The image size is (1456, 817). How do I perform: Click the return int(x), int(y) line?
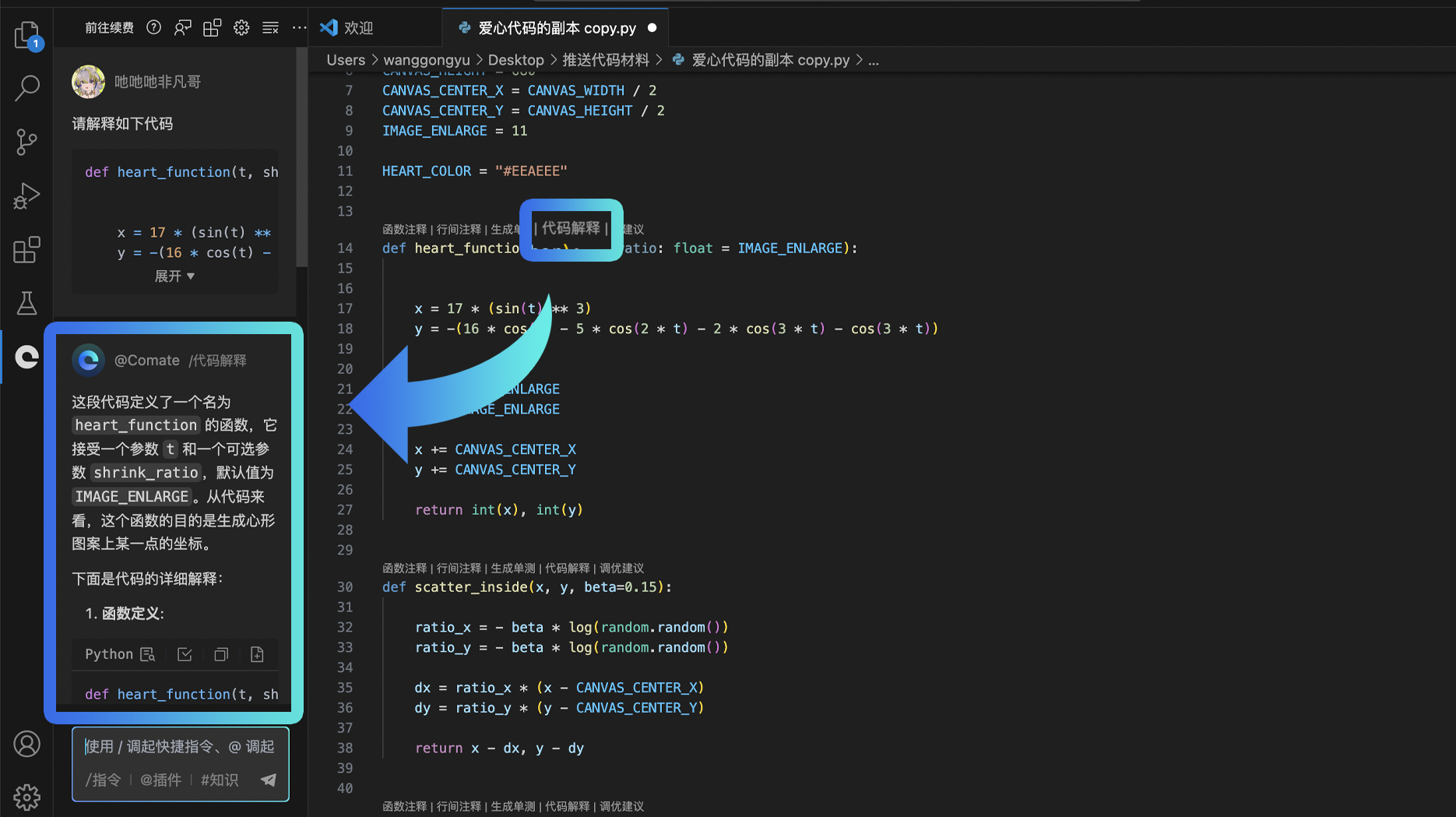tap(499, 510)
